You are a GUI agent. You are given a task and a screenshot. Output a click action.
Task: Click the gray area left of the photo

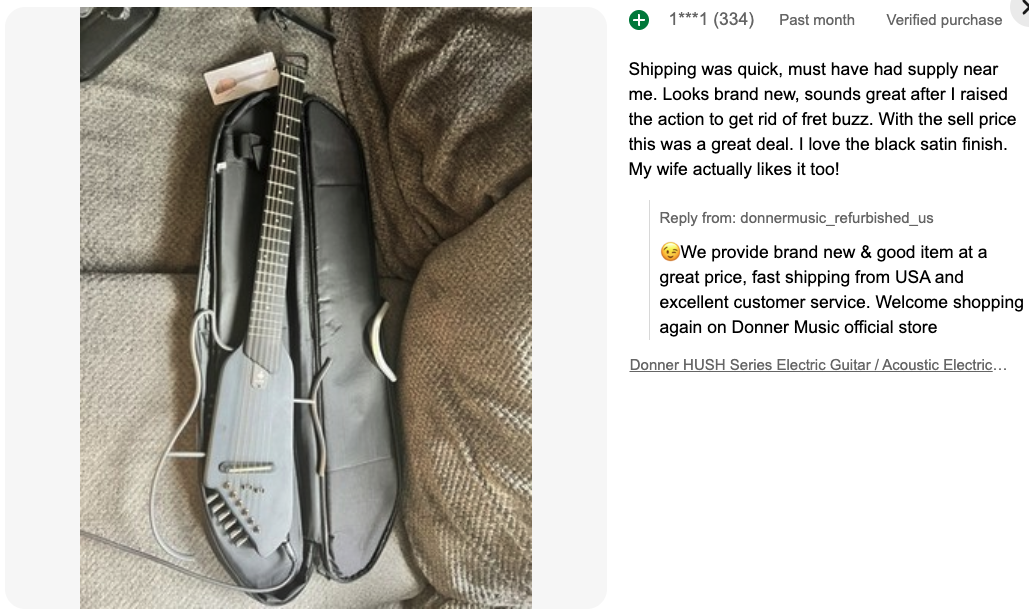[42, 308]
